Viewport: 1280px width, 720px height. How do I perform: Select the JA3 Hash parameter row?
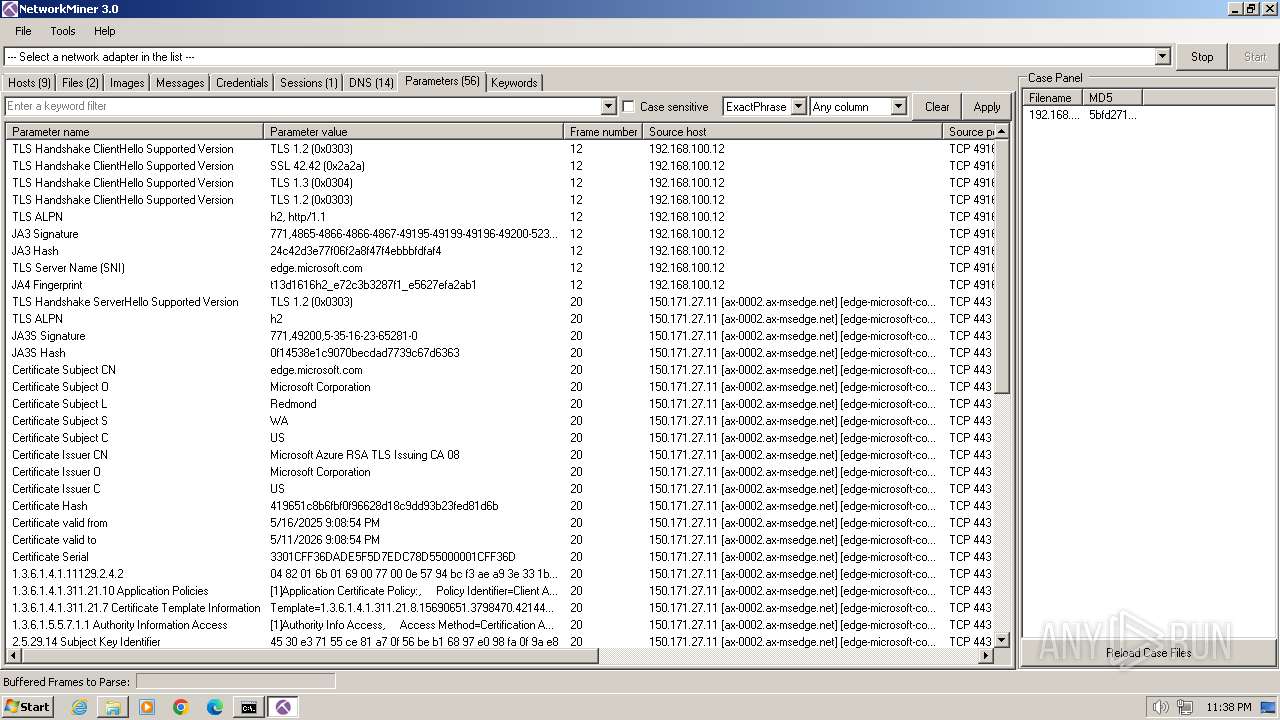click(500, 251)
